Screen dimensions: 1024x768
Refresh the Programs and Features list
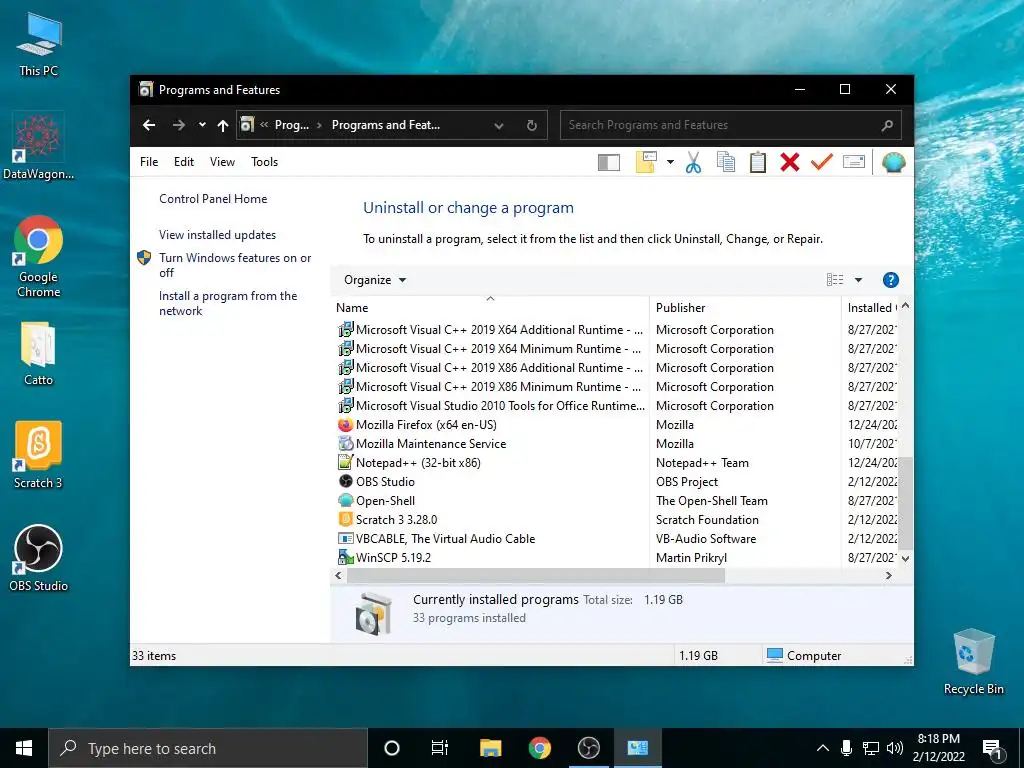(532, 125)
